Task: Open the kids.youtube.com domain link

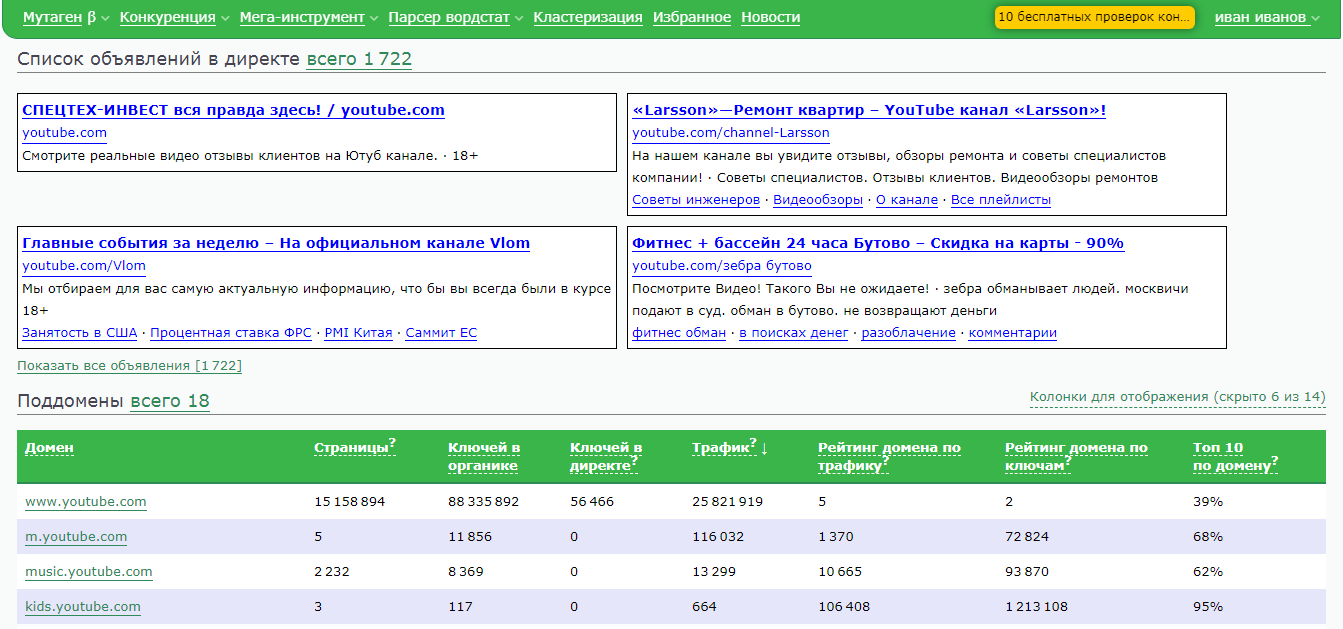Action: 83,607
